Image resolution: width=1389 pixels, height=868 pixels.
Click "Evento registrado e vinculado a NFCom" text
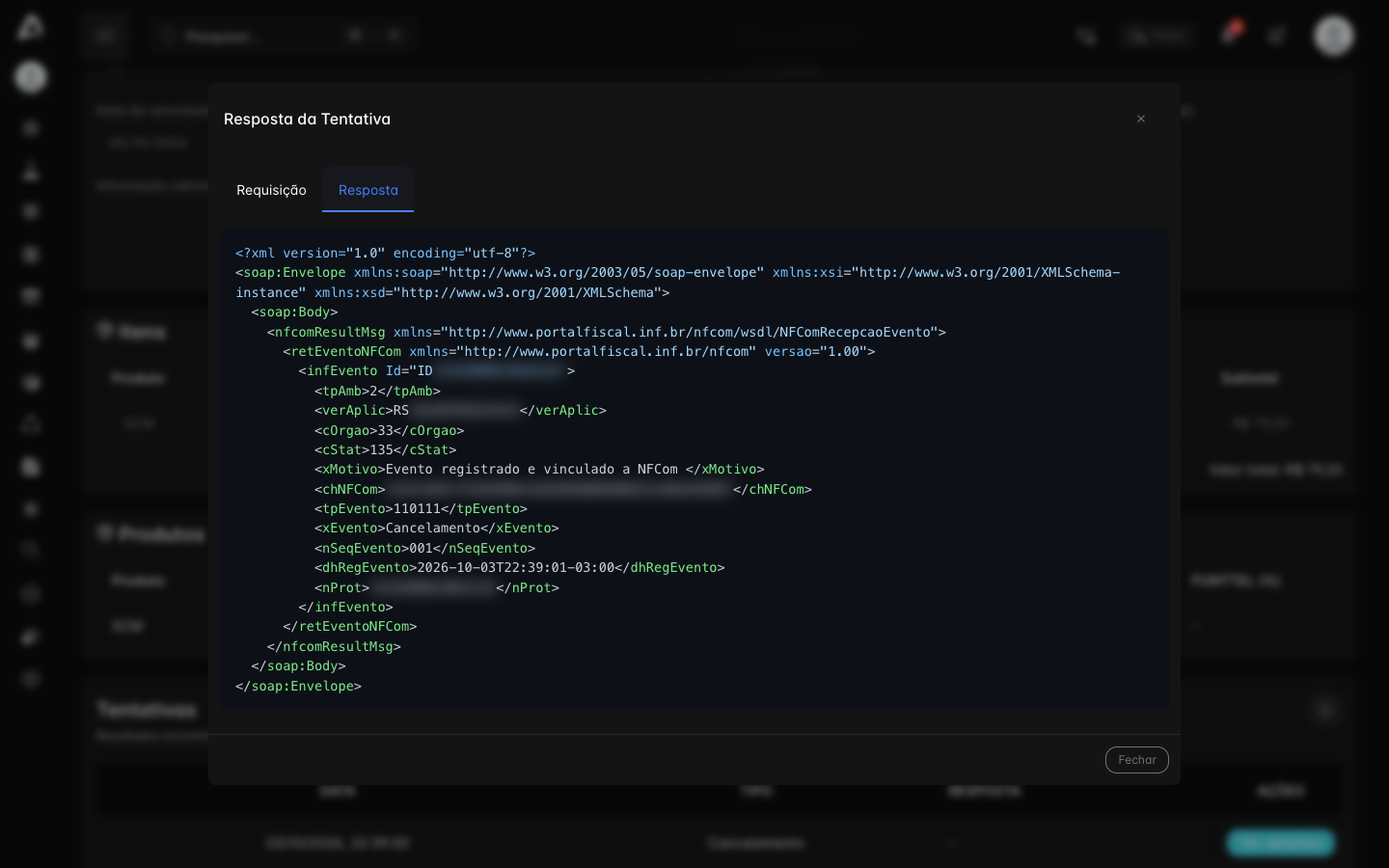(531, 469)
